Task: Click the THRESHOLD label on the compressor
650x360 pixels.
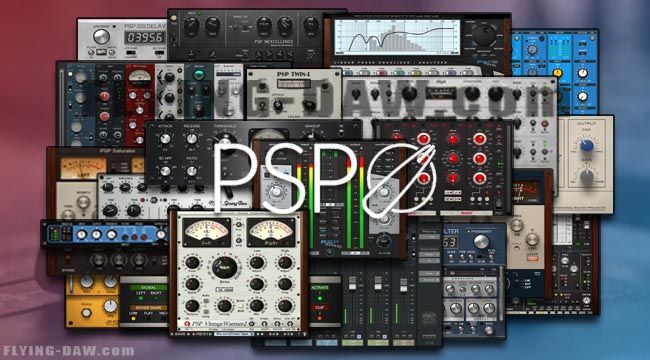Action: point(225,126)
